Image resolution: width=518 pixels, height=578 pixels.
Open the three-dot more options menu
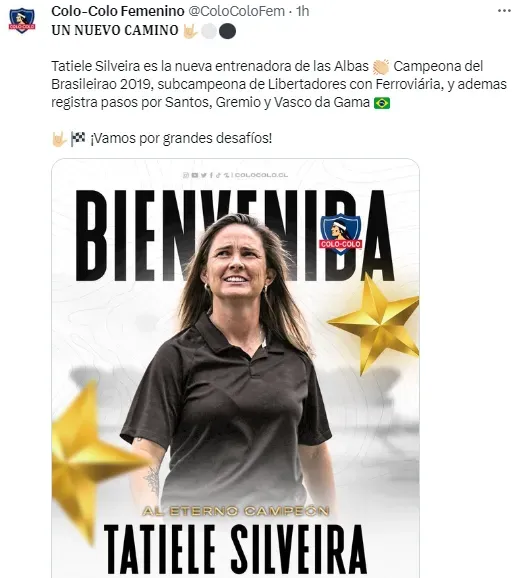(x=504, y=11)
